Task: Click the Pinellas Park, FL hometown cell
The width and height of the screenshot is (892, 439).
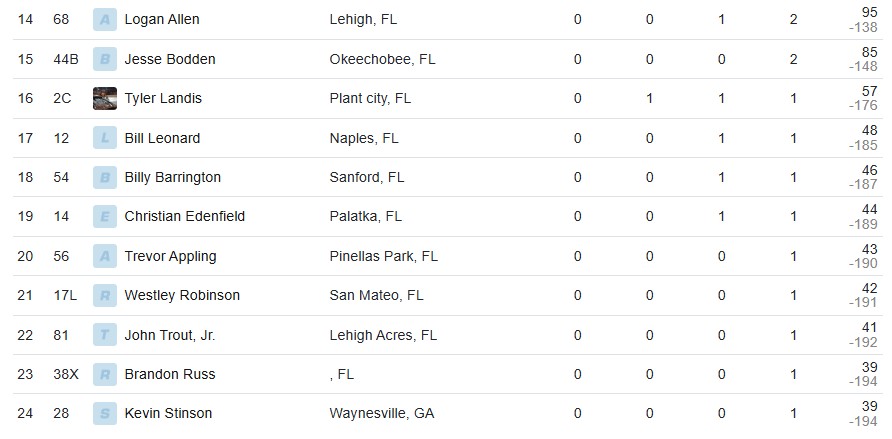Action: click(x=383, y=256)
